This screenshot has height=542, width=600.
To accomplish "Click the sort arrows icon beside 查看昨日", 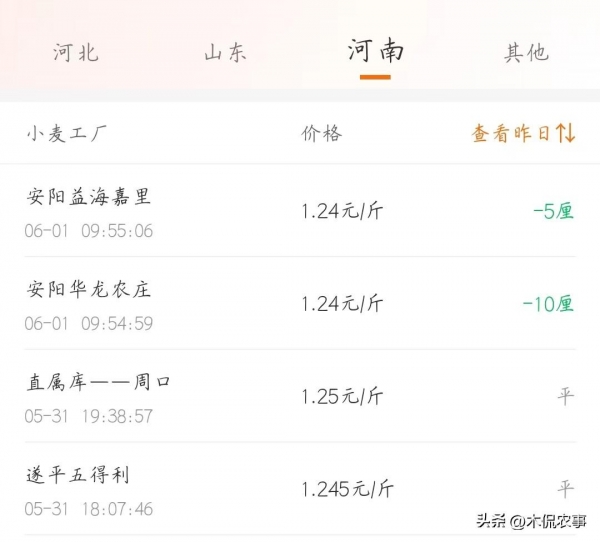I will tap(566, 134).
